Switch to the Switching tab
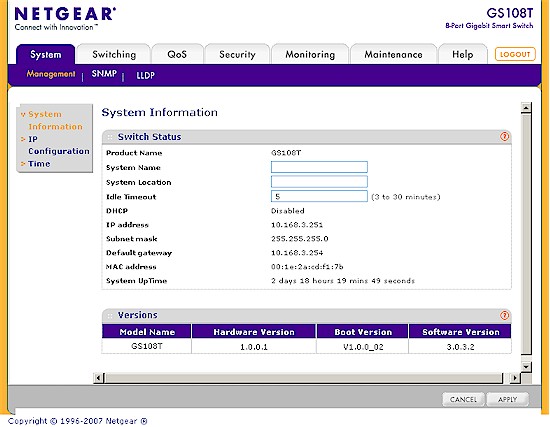 [114, 54]
